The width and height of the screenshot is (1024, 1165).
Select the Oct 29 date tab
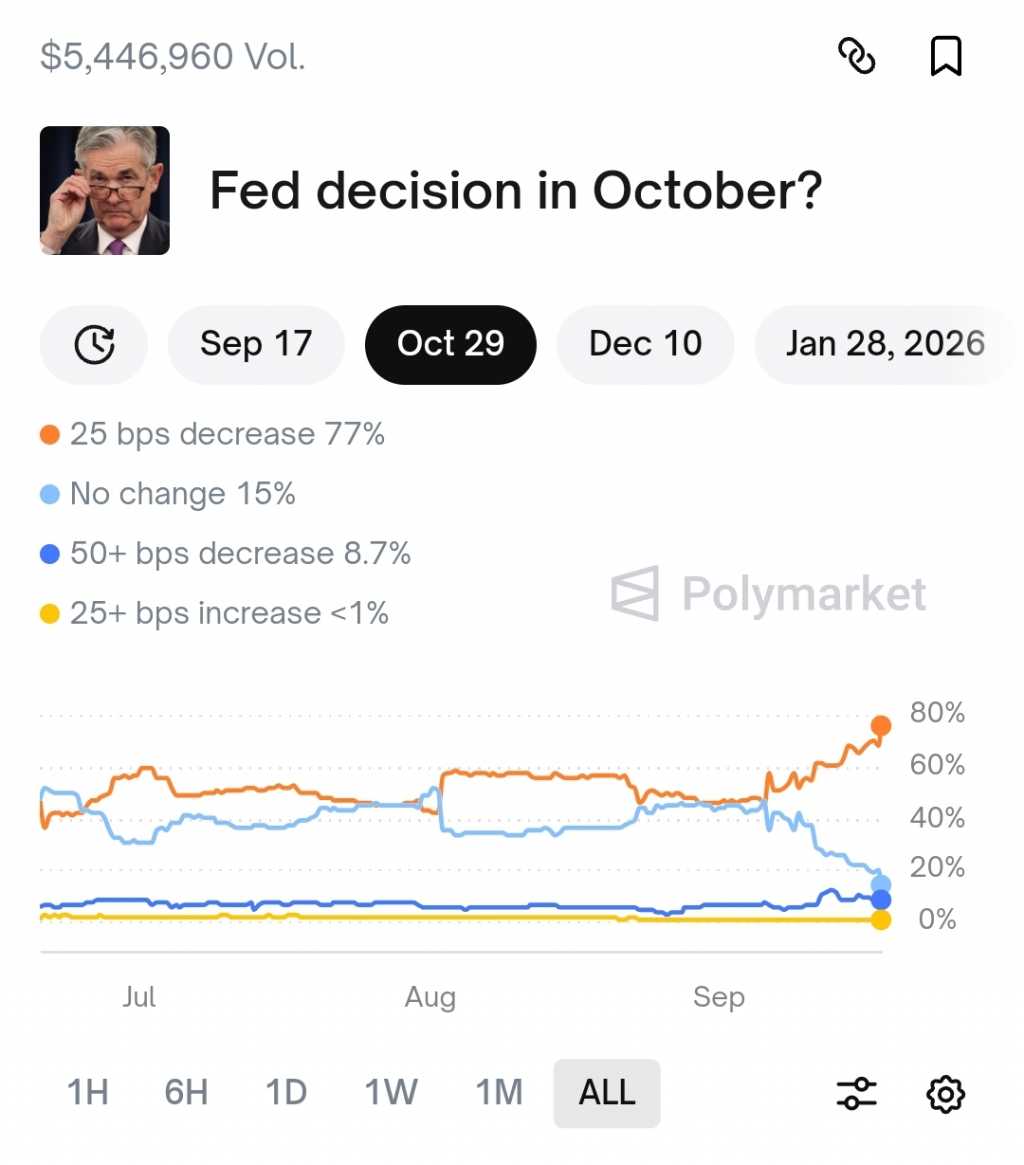pyautogui.click(x=450, y=345)
